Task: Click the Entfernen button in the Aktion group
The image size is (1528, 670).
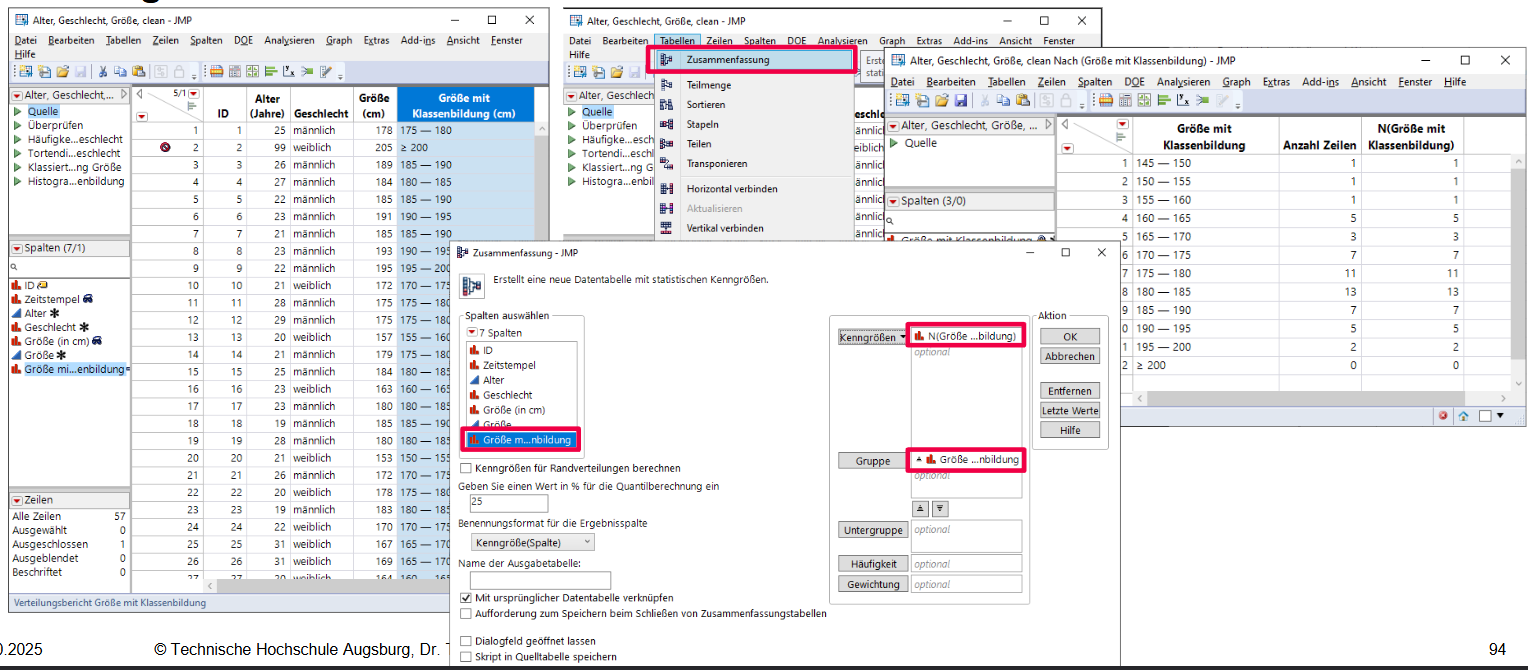Action: pos(1069,391)
